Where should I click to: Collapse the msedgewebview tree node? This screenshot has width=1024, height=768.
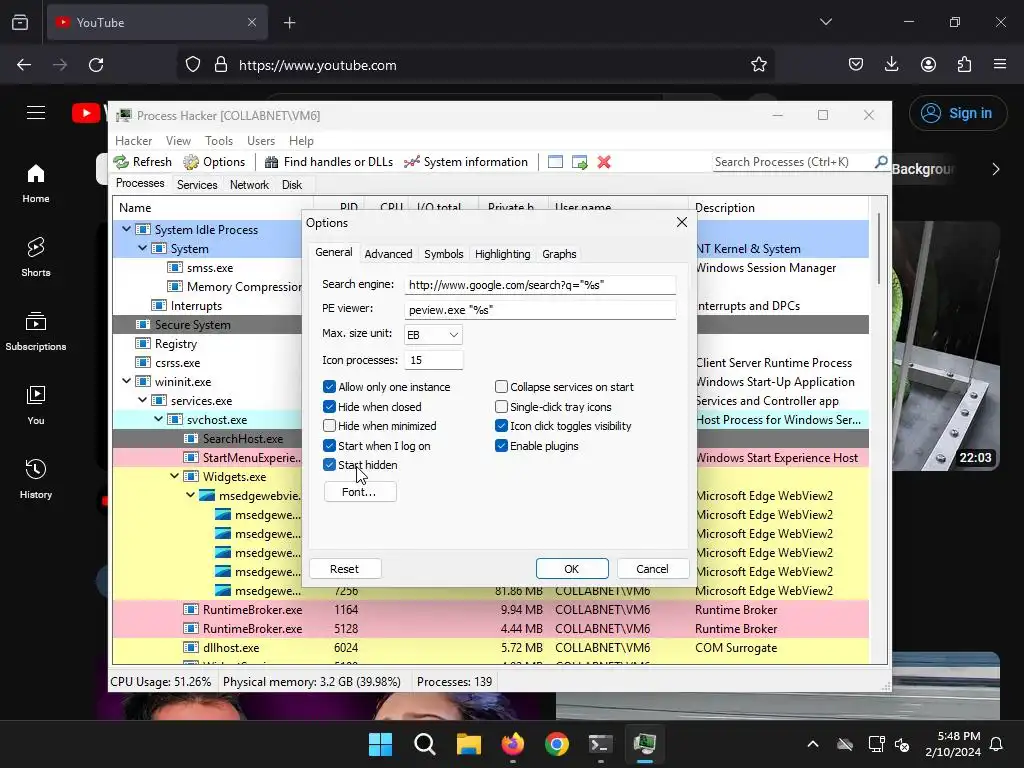[190, 495]
